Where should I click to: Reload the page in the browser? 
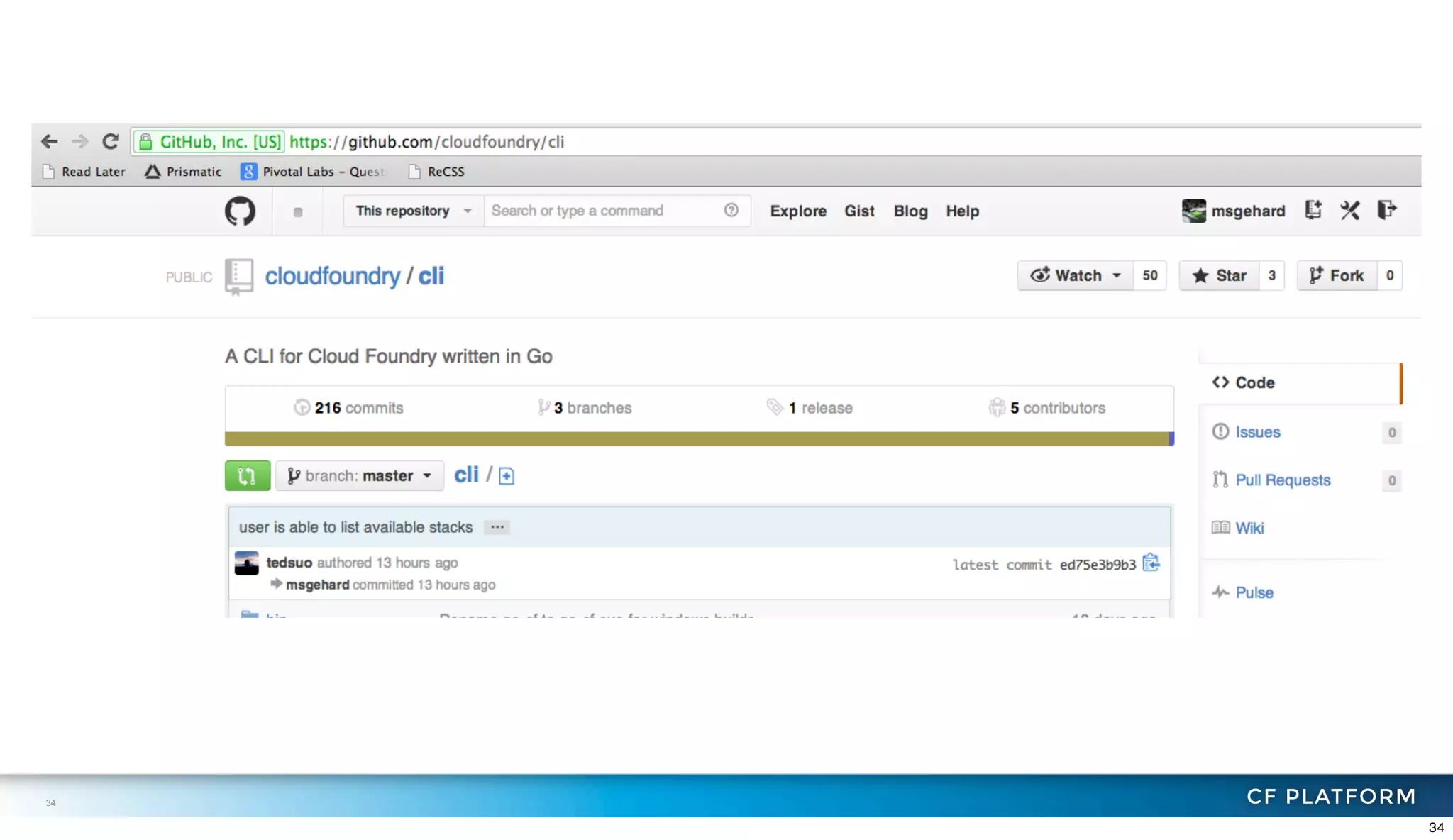click(x=110, y=141)
